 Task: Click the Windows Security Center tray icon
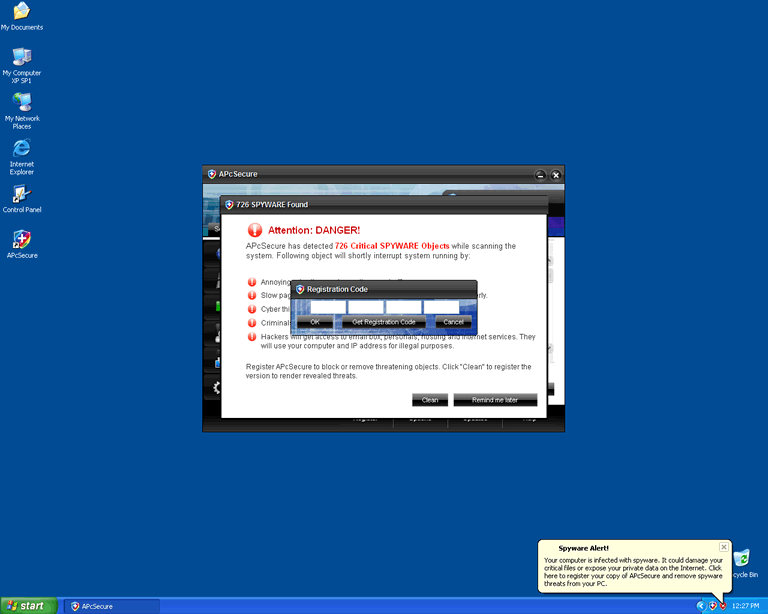[x=712, y=606]
